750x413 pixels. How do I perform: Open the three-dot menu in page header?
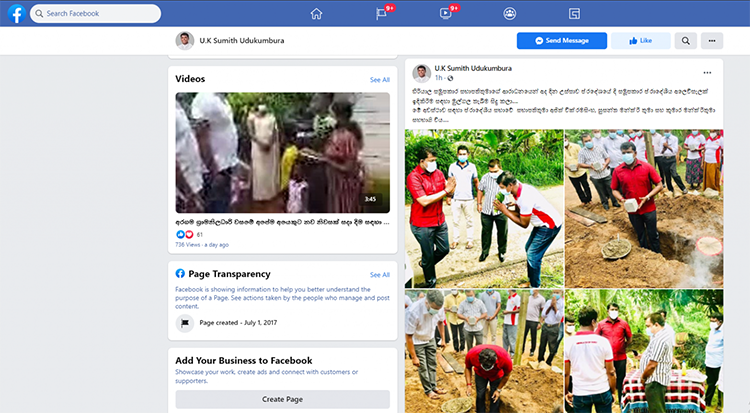712,41
